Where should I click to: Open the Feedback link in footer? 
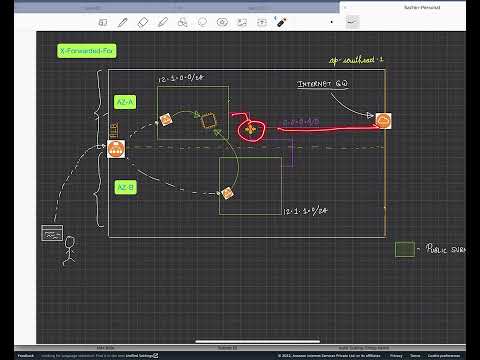[x=25, y=356]
